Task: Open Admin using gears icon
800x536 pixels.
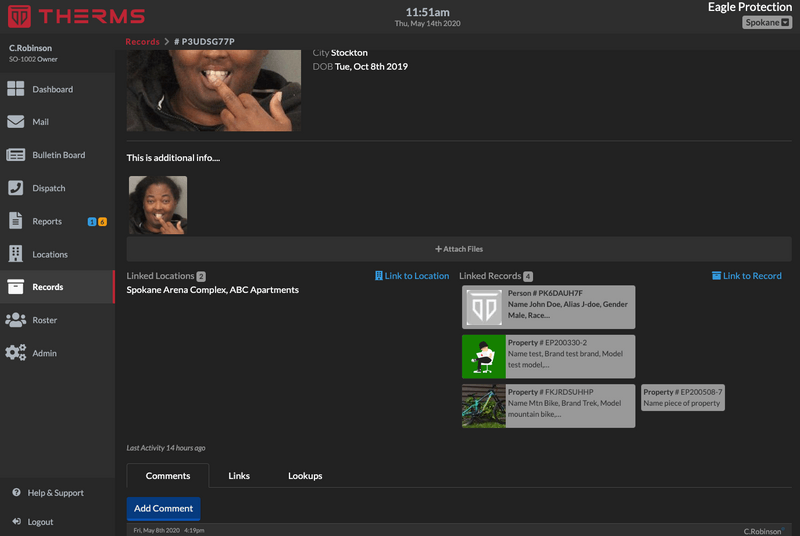Action: pos(16,353)
